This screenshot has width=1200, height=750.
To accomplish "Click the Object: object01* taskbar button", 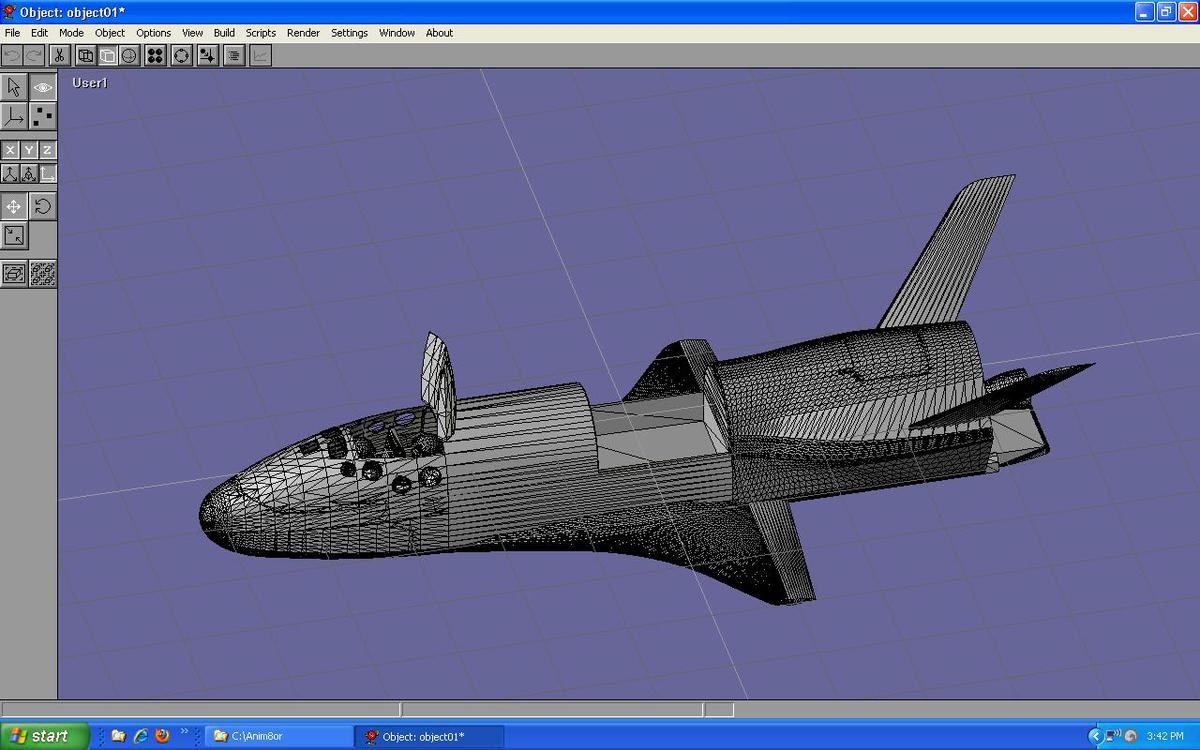I will point(430,736).
